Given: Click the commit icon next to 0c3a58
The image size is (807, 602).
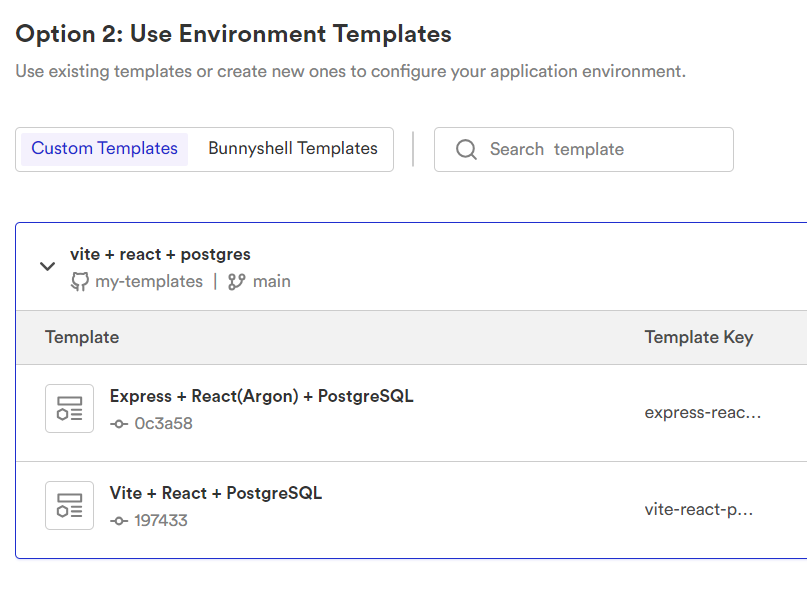Looking at the screenshot, I should coord(119,424).
